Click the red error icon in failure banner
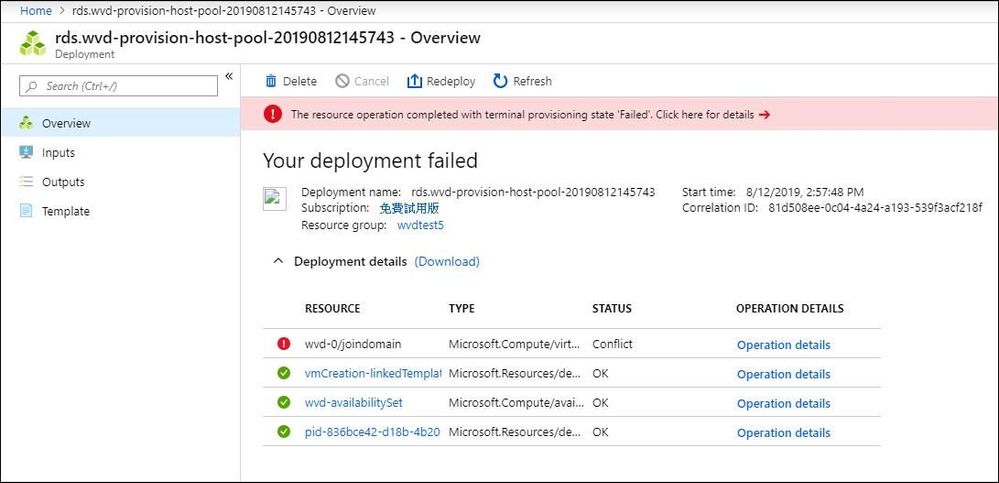Image resolution: width=999 pixels, height=483 pixels. [273, 114]
